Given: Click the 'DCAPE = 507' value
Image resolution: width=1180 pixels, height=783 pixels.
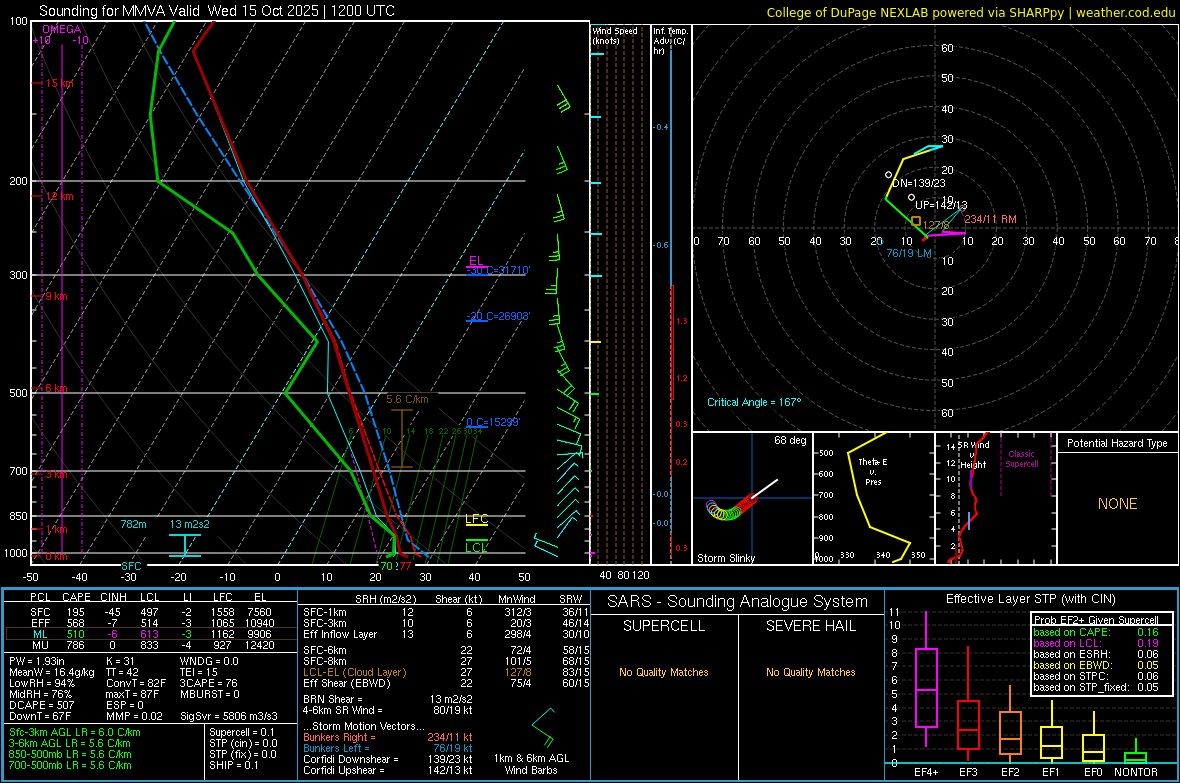Looking at the screenshot, I should pyautogui.click(x=41, y=705).
